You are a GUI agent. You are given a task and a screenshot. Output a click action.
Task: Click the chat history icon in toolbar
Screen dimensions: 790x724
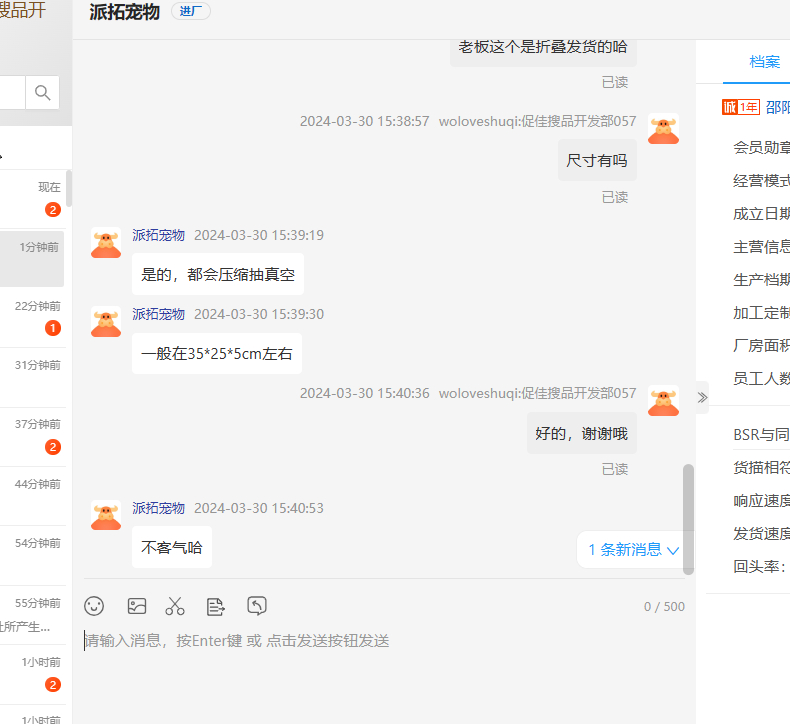tap(257, 606)
